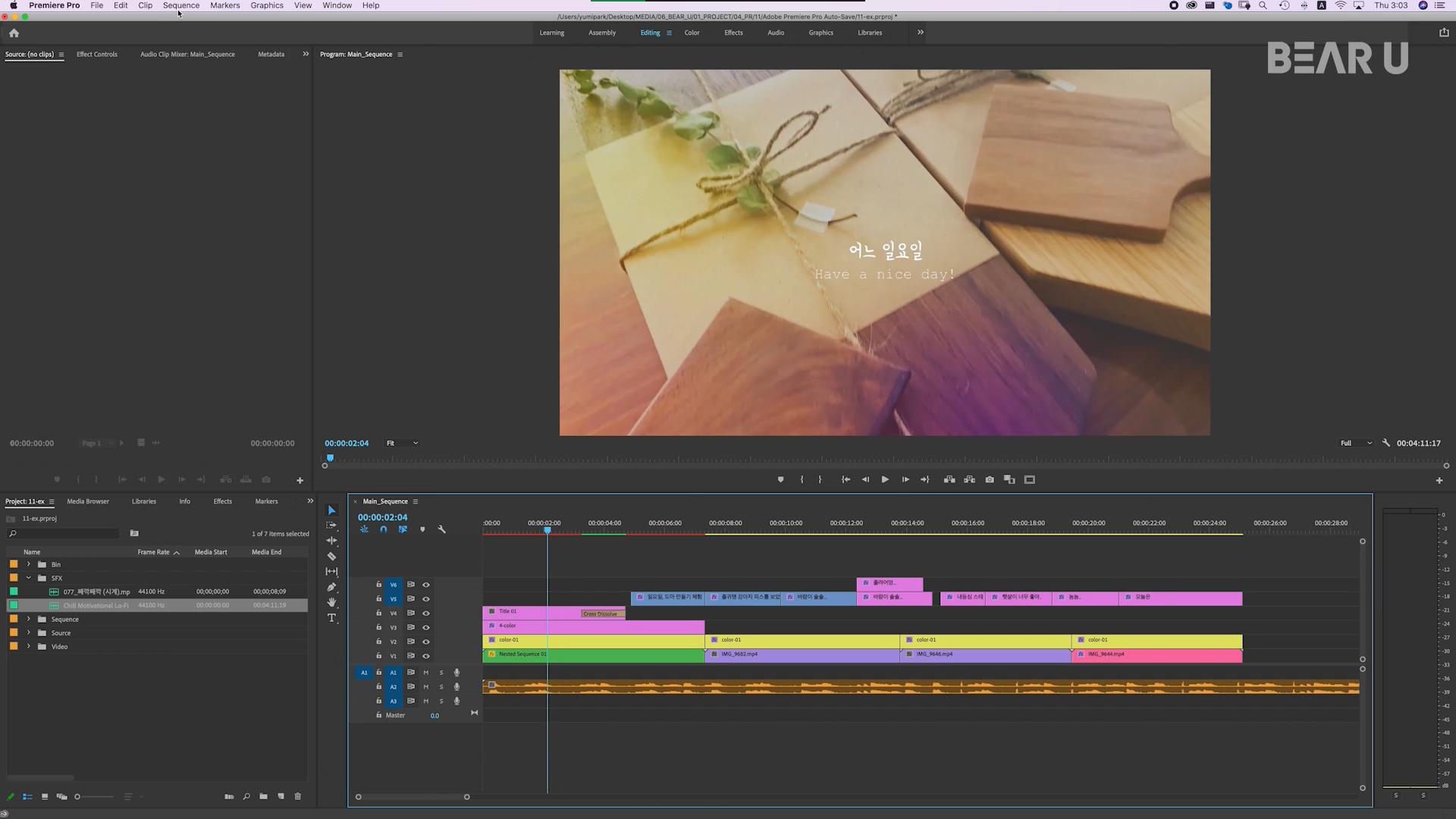Select the Razor tool

pos(331,556)
